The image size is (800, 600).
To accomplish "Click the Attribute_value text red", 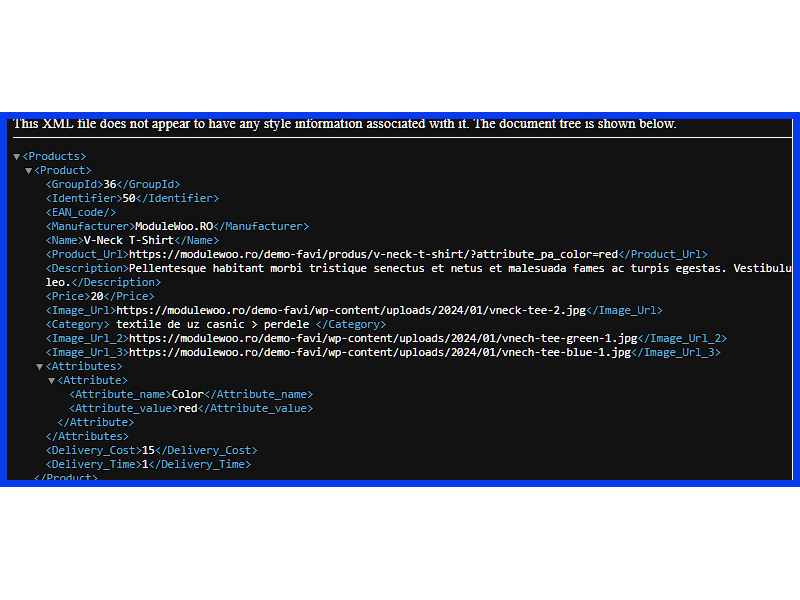I will click(x=188, y=408).
